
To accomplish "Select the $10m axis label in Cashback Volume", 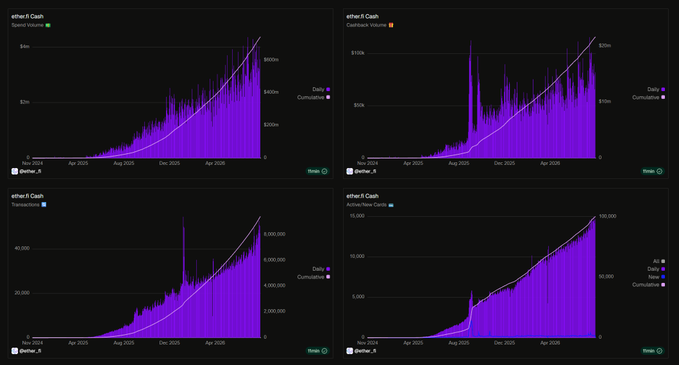I will (605, 101).
